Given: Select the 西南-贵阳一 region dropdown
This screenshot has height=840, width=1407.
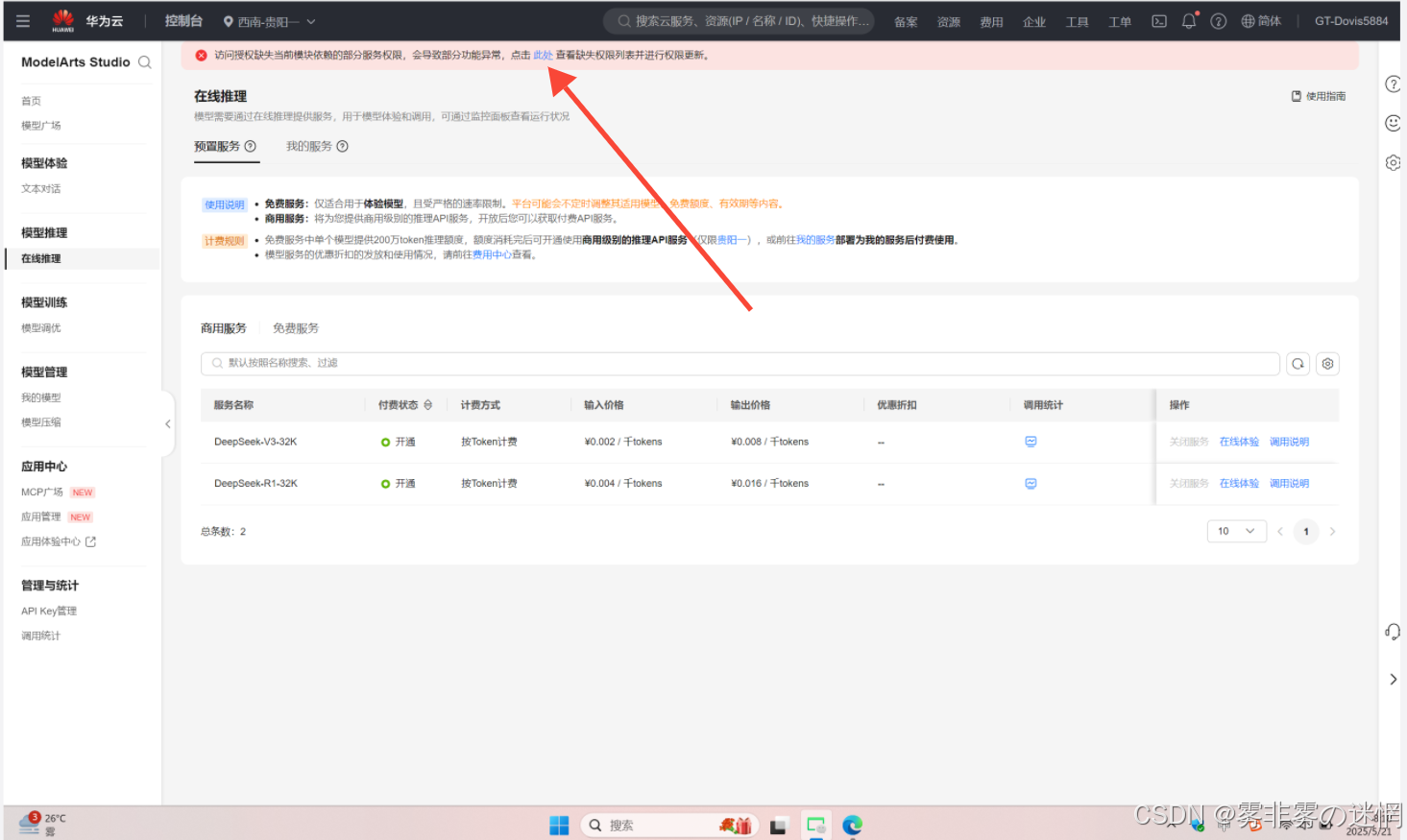Looking at the screenshot, I should click(x=269, y=21).
